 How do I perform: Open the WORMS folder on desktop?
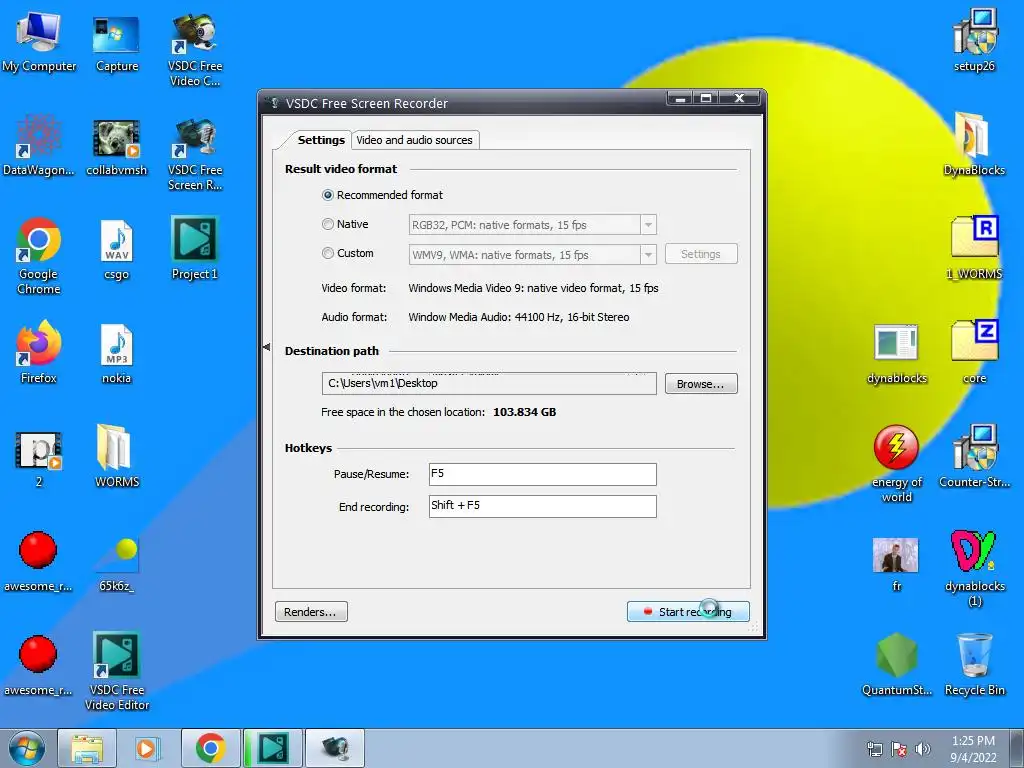[x=116, y=456]
